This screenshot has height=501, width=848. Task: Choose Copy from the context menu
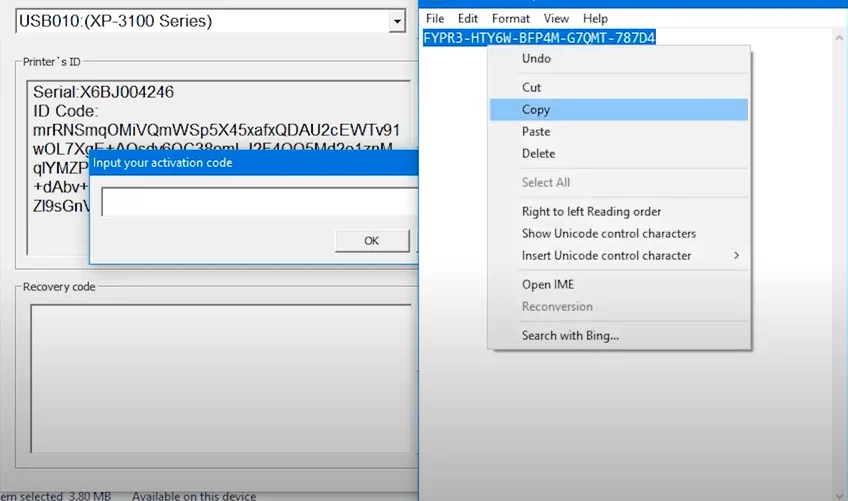pyautogui.click(x=536, y=110)
